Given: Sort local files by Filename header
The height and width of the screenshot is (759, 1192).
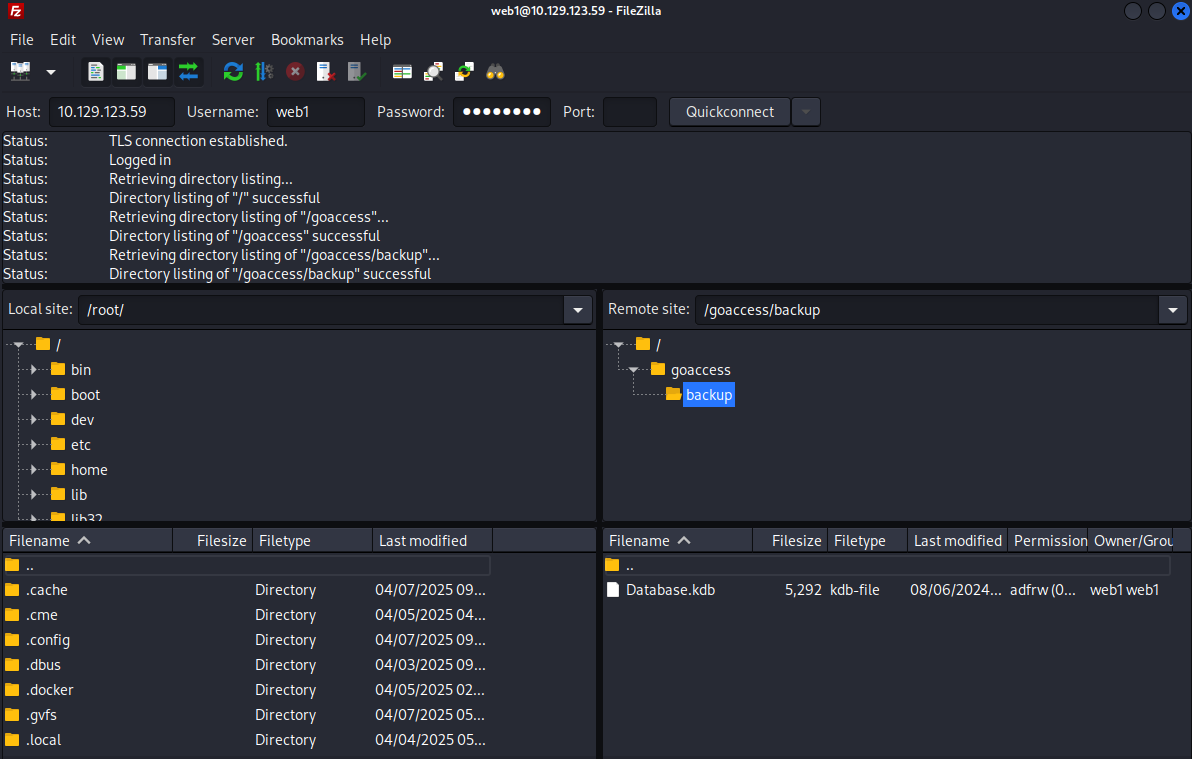Looking at the screenshot, I should coord(88,541).
